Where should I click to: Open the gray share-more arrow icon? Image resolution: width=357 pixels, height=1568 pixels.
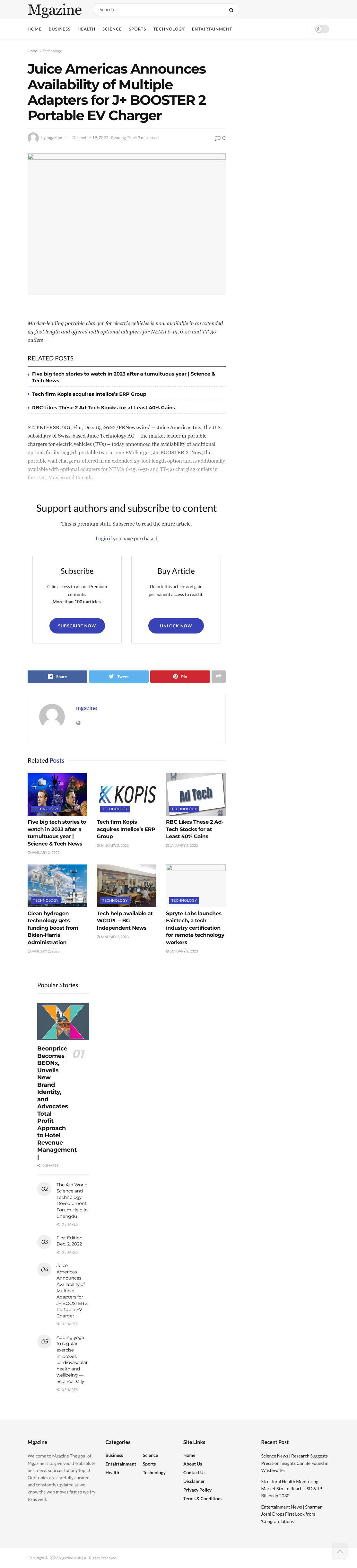pos(218,676)
